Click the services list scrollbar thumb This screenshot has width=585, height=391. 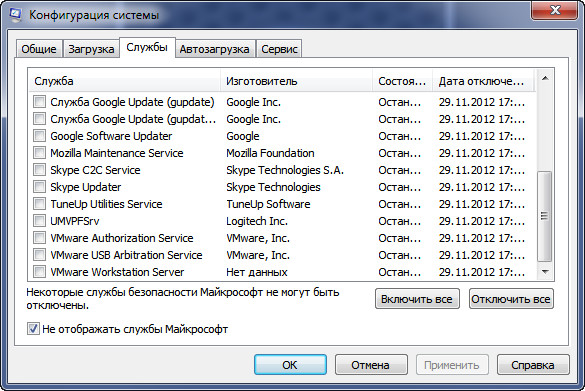[x=545, y=216]
